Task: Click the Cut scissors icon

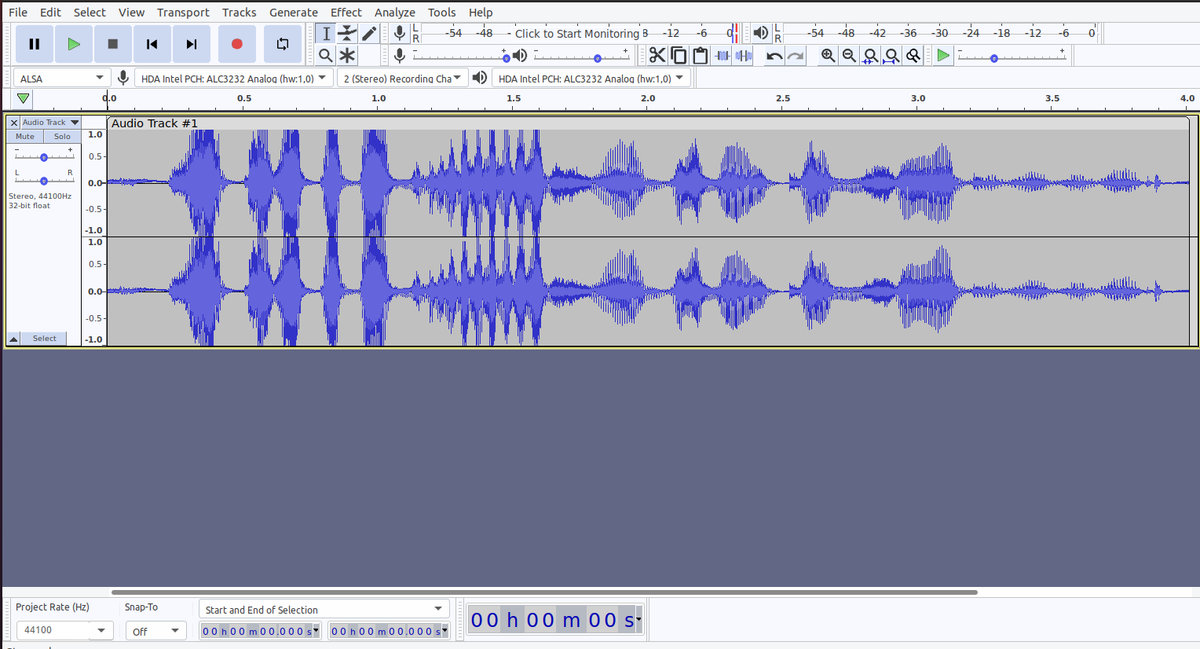Action: point(657,55)
